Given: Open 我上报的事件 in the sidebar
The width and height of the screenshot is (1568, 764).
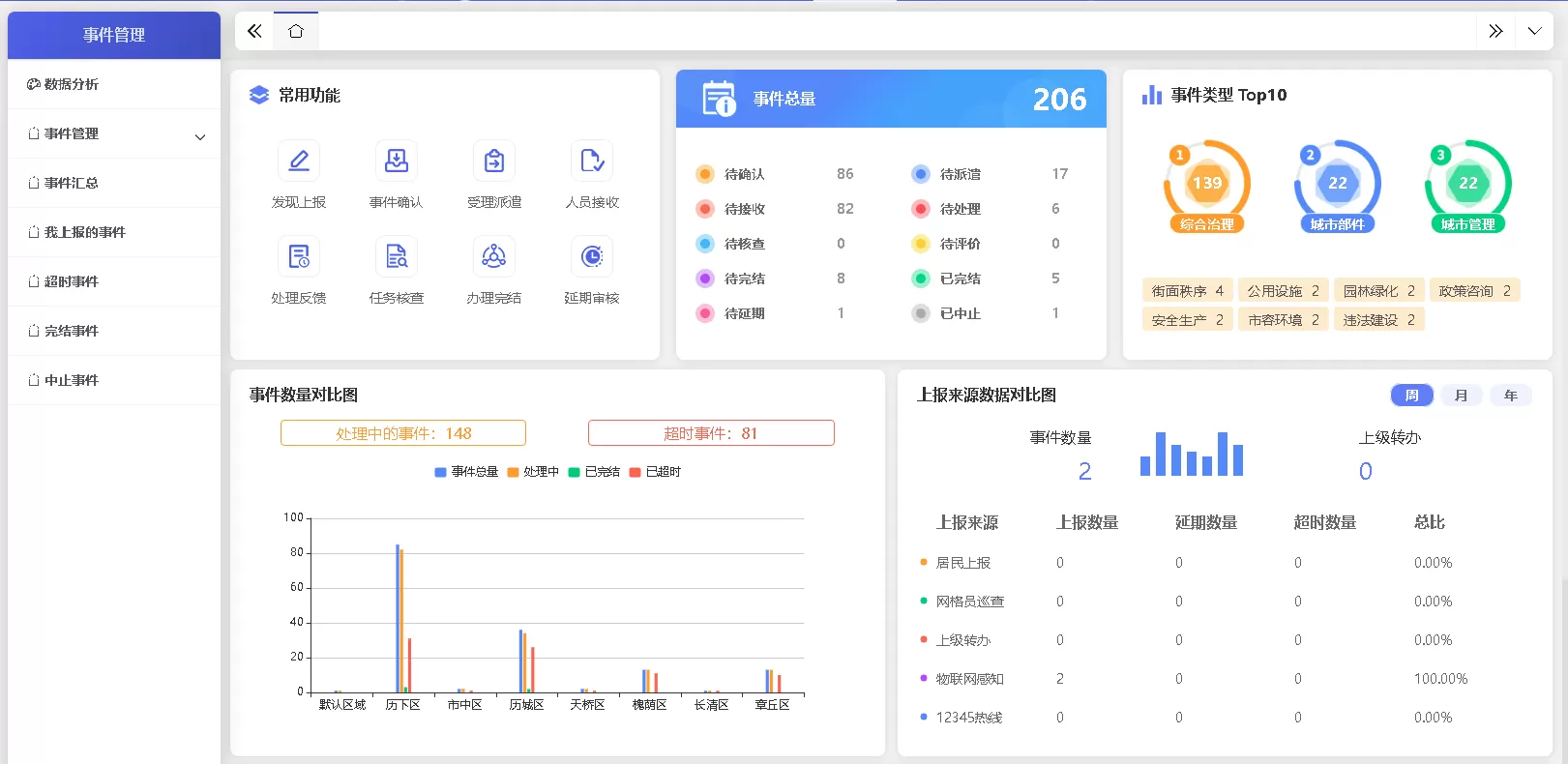Looking at the screenshot, I should point(114,232).
